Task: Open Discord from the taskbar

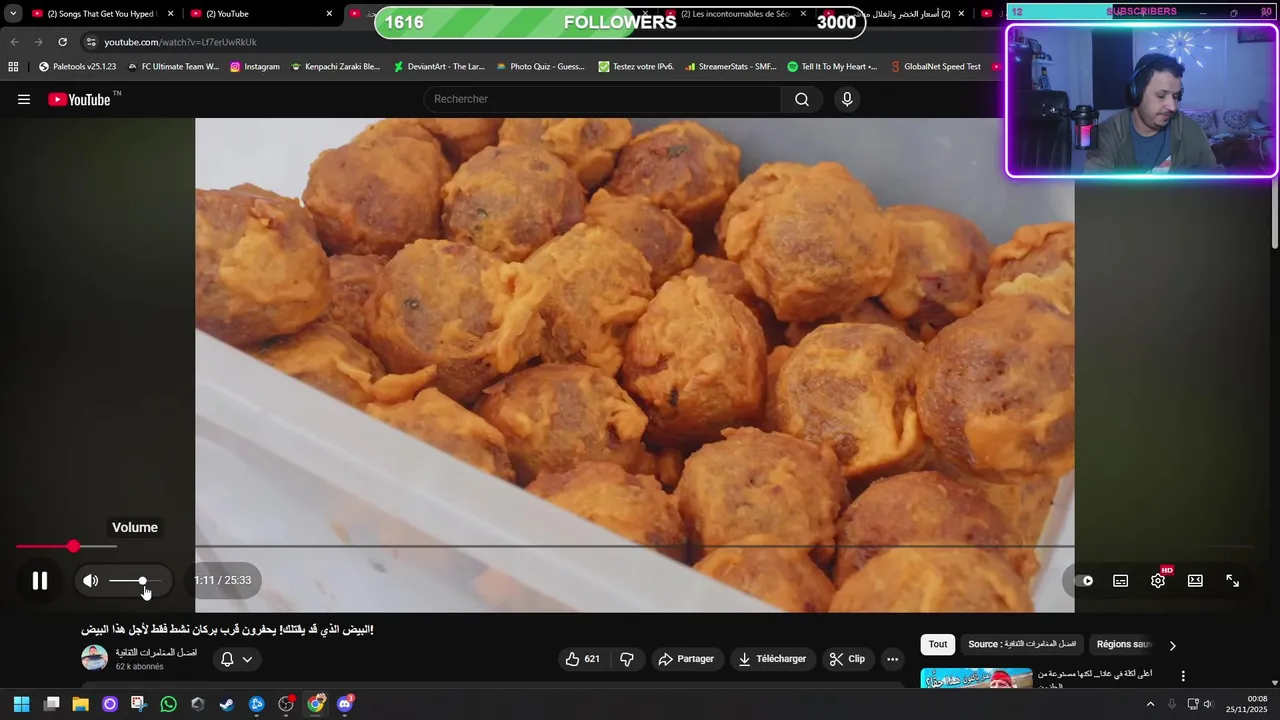Action: (345, 704)
